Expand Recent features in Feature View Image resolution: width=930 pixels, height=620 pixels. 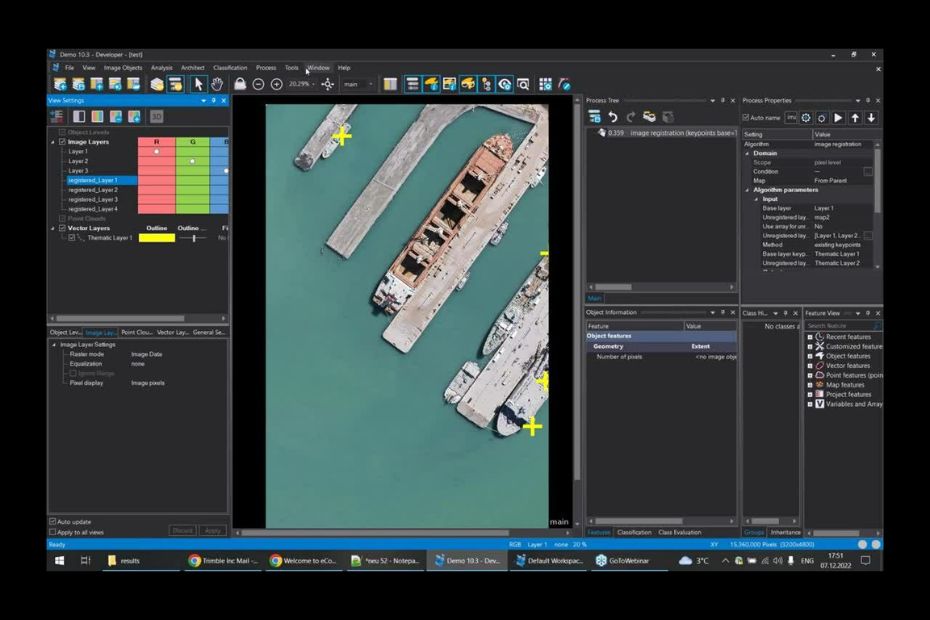pyautogui.click(x=810, y=337)
